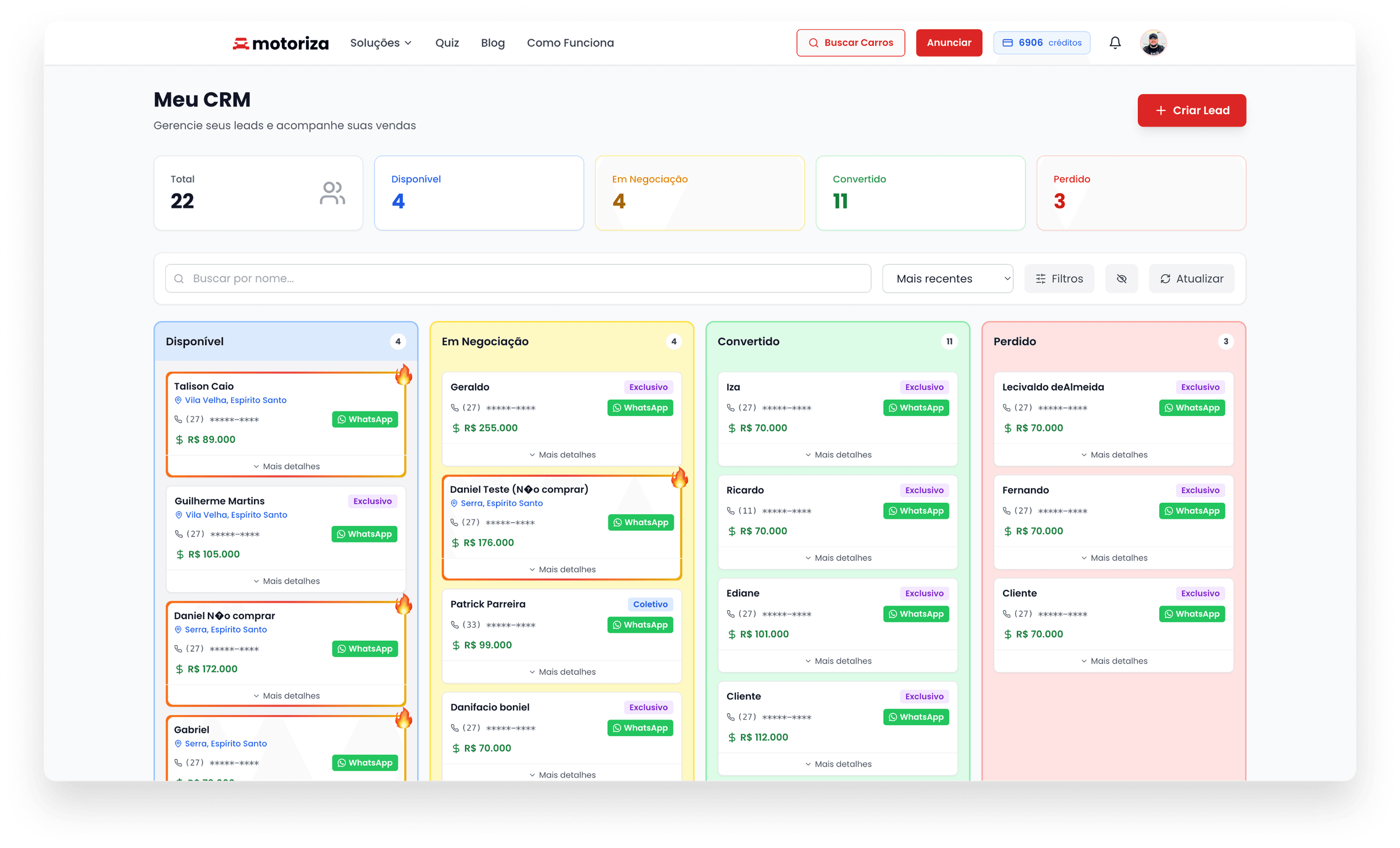This screenshot has height=848, width=1400.
Task: Click the 6906 créditos credit card icon
Action: tap(1008, 43)
